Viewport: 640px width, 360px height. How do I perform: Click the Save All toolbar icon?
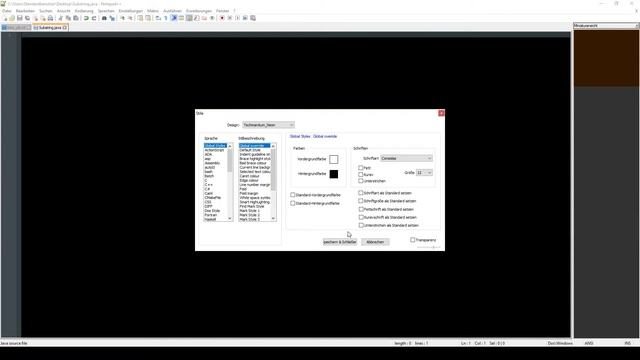(x=27, y=18)
